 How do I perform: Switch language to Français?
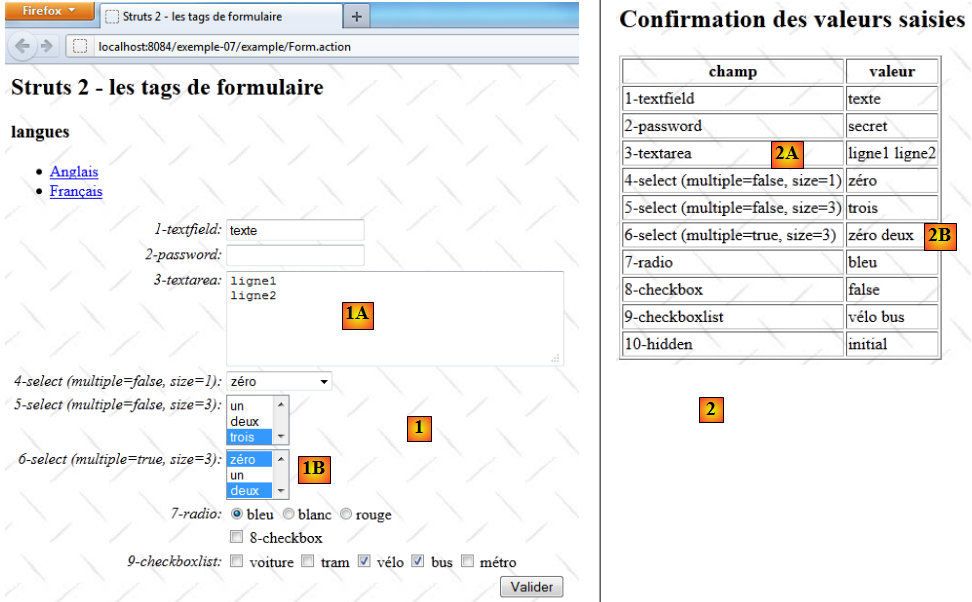[76, 191]
